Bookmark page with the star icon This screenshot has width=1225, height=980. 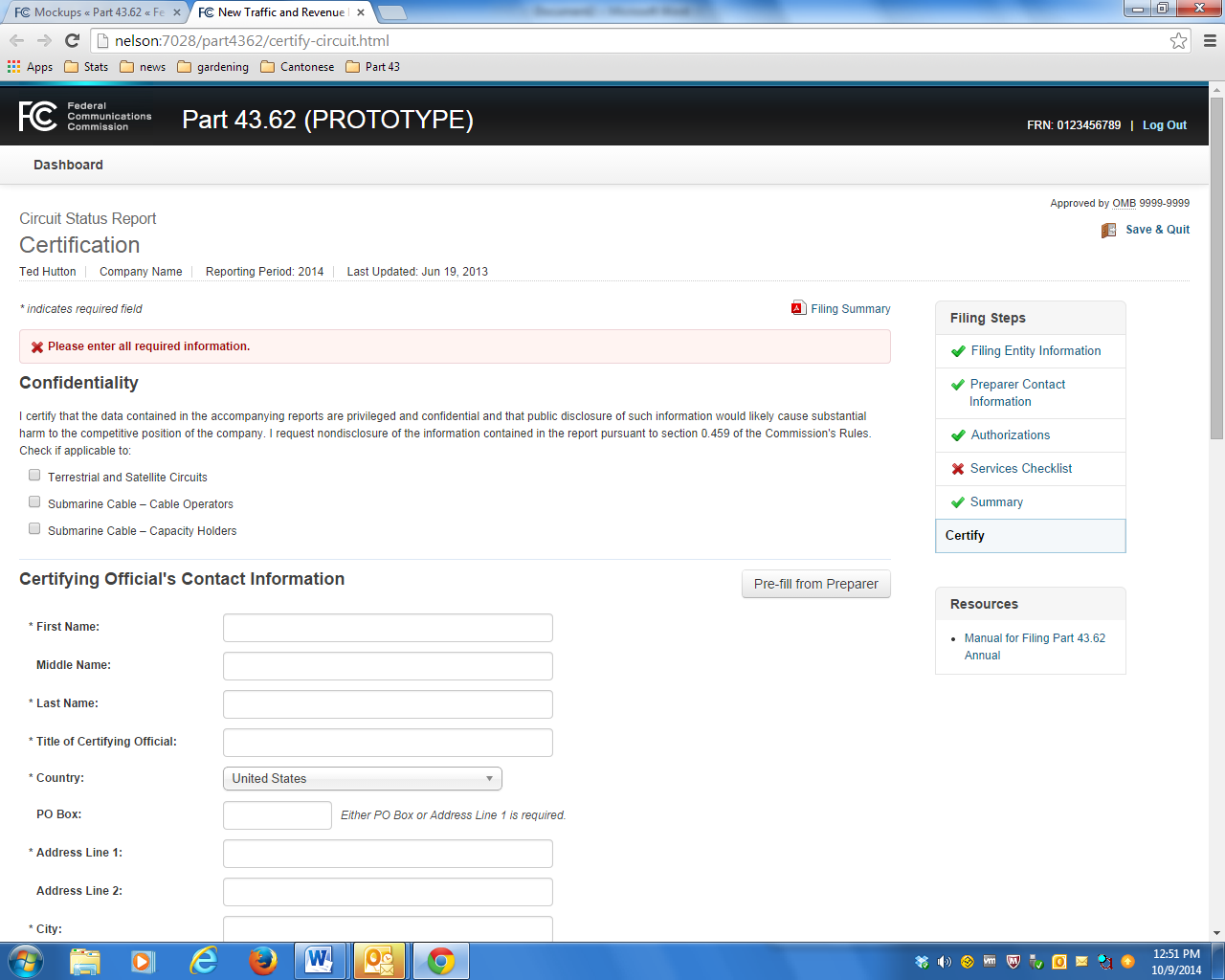coord(1178,40)
